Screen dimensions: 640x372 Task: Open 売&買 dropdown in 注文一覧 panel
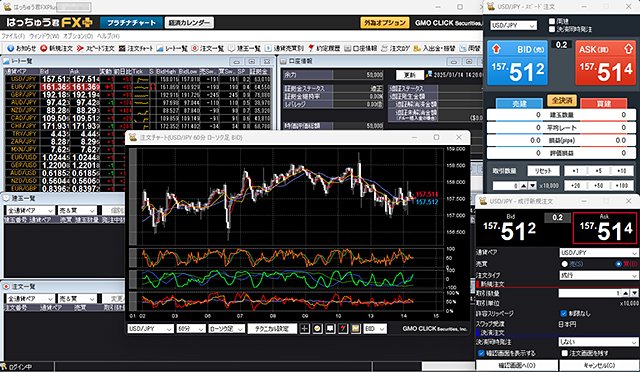tap(77, 299)
